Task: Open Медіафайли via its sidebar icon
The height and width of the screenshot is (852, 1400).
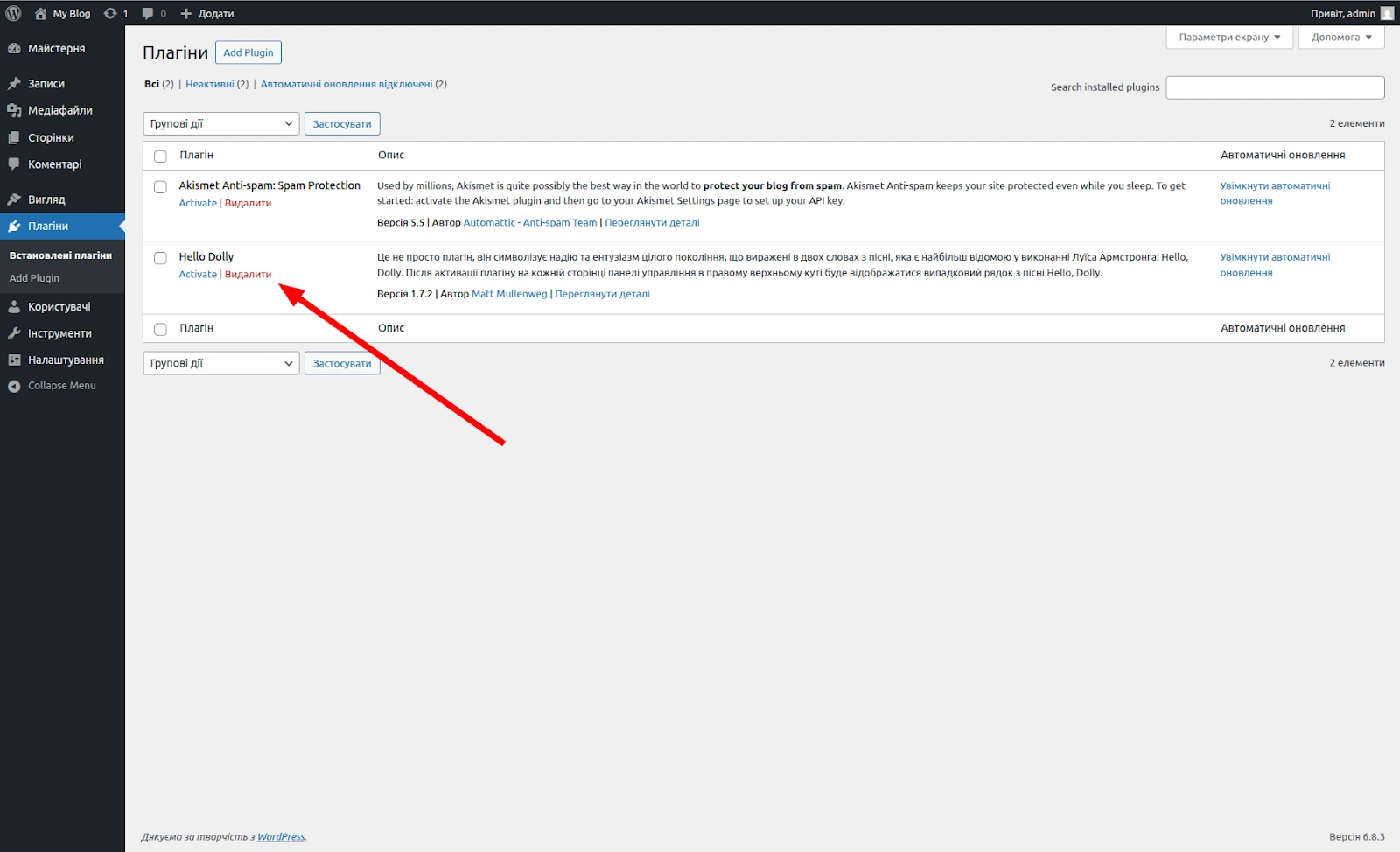Action: pyautogui.click(x=14, y=110)
